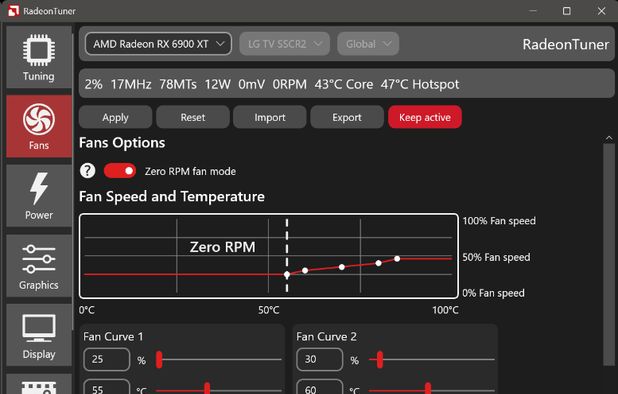The width and height of the screenshot is (618, 394).
Task: Open the Tuning sidebar section
Action: coord(39,57)
